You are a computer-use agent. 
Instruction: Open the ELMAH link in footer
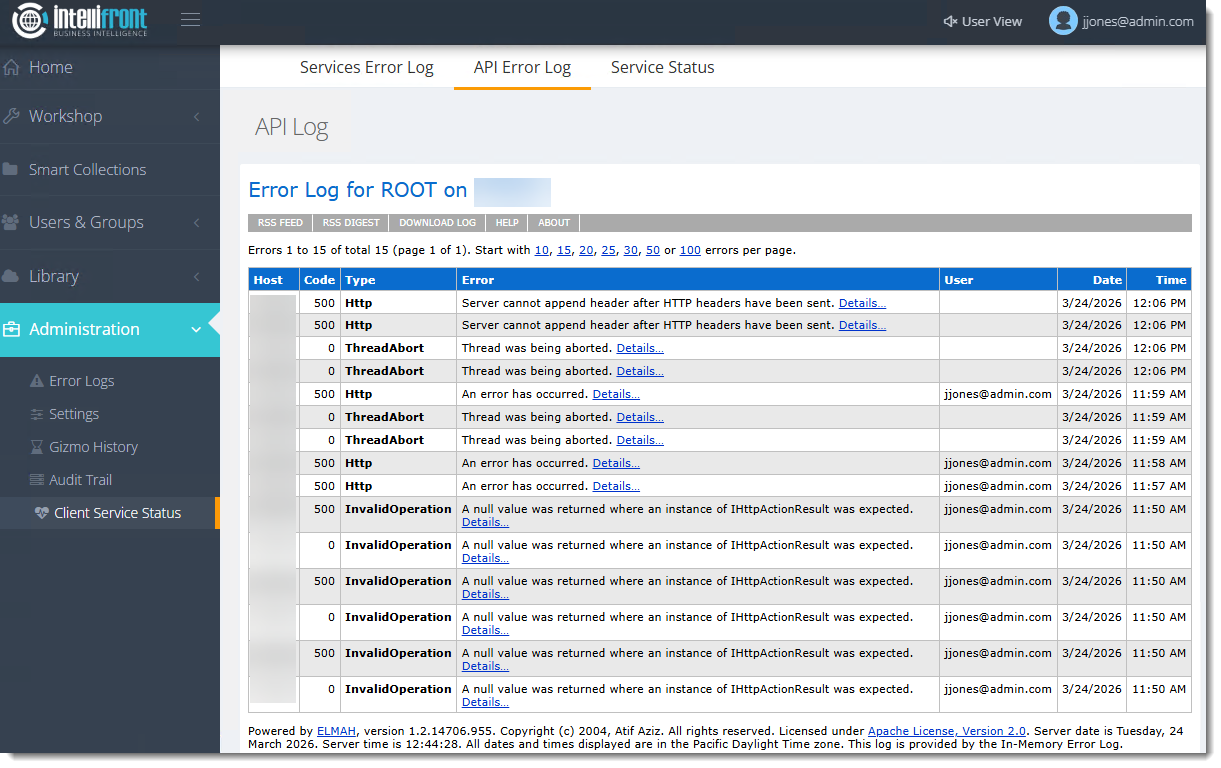coord(335,731)
